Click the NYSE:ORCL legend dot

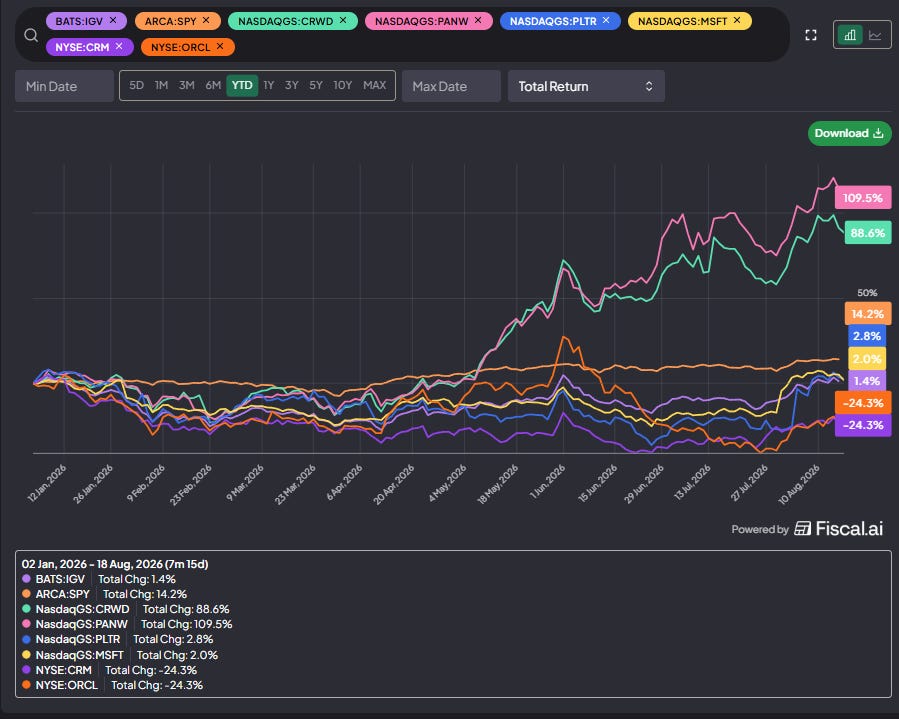pyautogui.click(x=26, y=685)
